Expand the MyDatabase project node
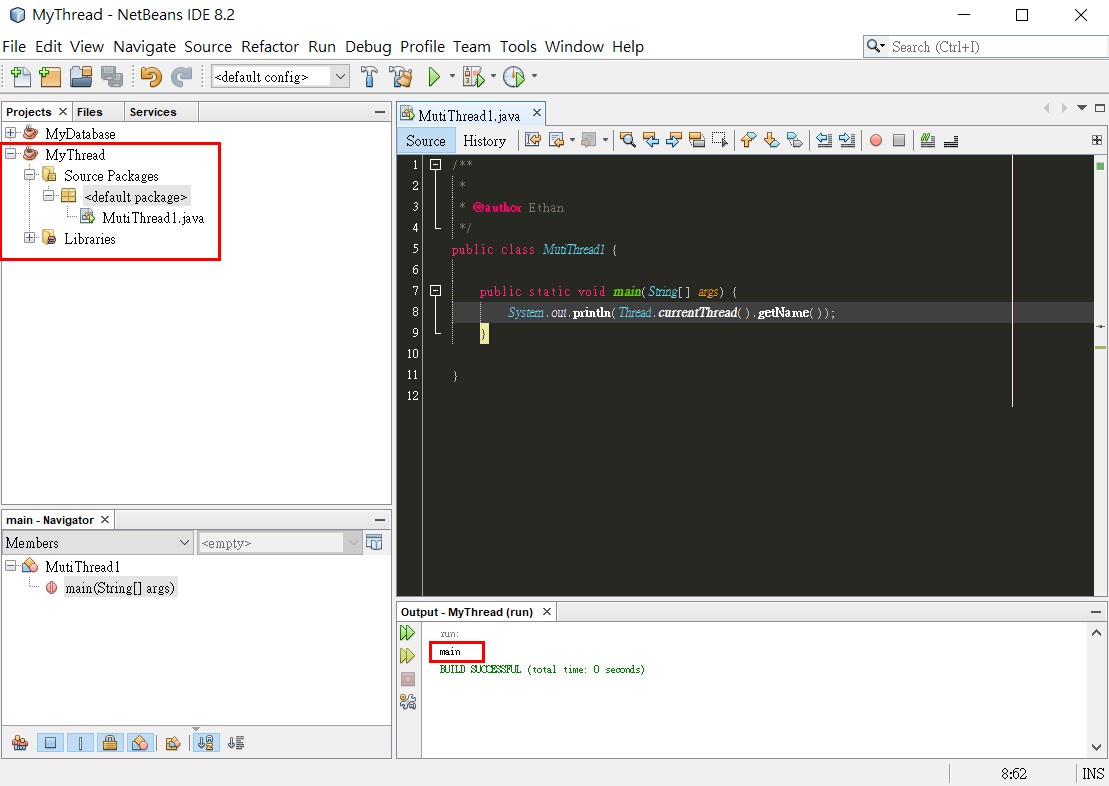The width and height of the screenshot is (1109, 786). (x=11, y=132)
